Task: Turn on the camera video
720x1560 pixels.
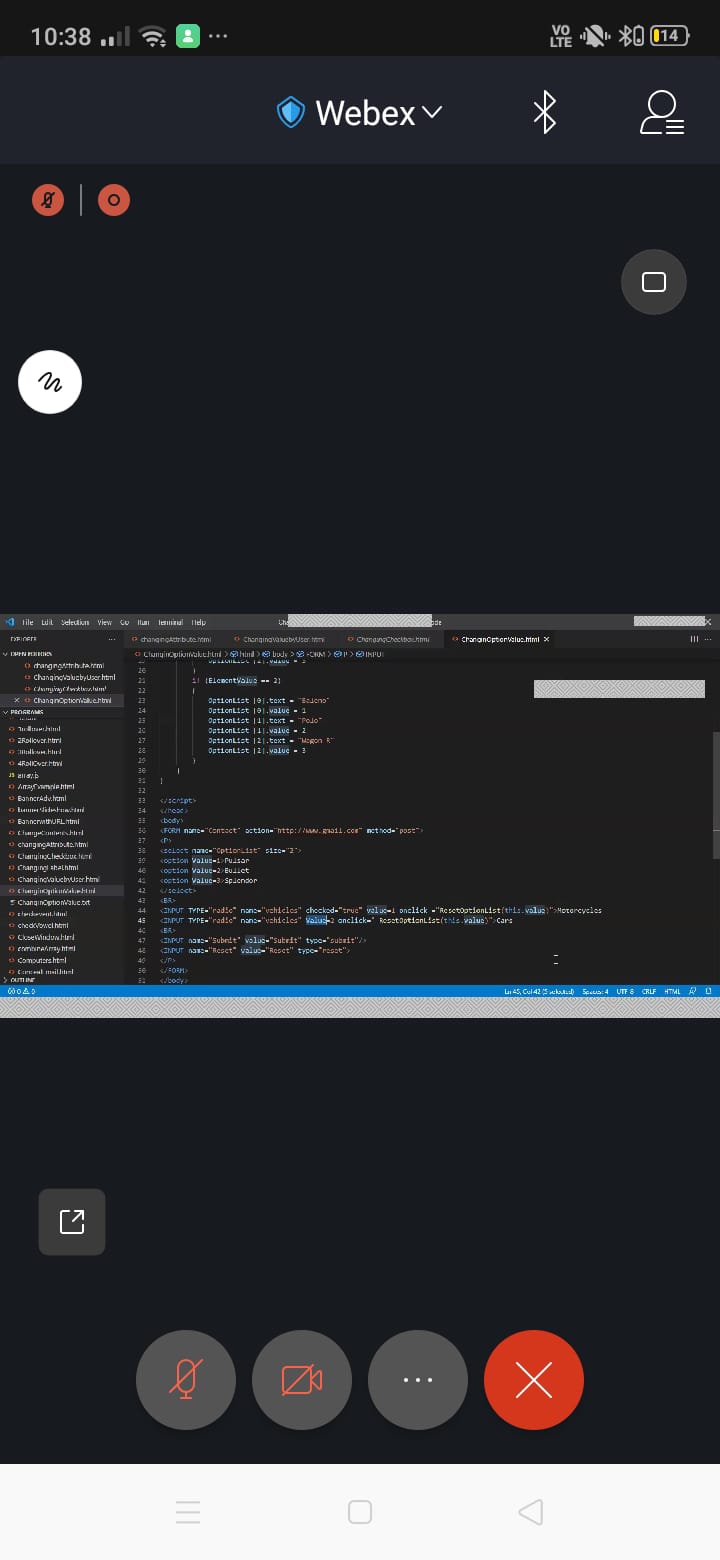Action: tap(302, 1380)
